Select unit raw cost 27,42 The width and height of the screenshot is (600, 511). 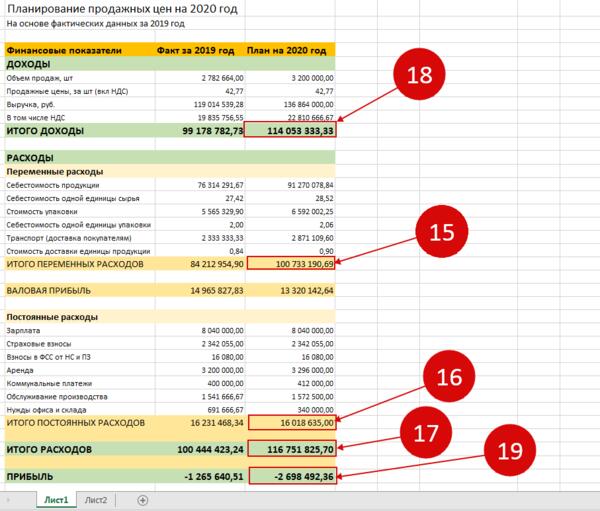(x=234, y=198)
